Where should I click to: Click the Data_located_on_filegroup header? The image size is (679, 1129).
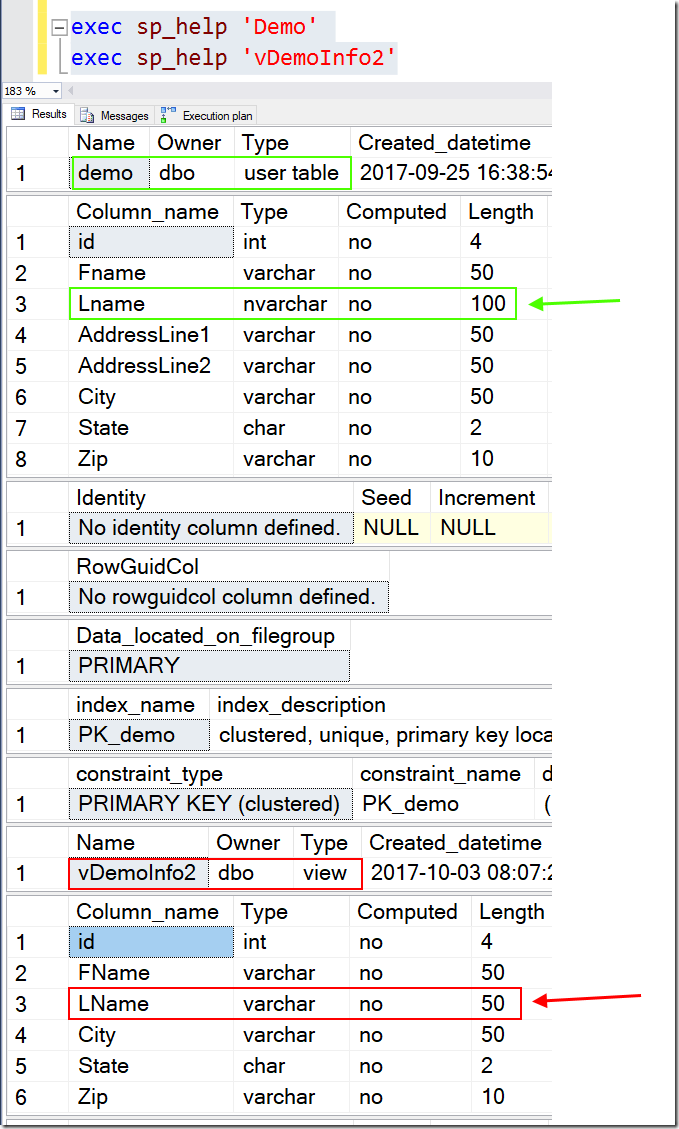pos(210,636)
